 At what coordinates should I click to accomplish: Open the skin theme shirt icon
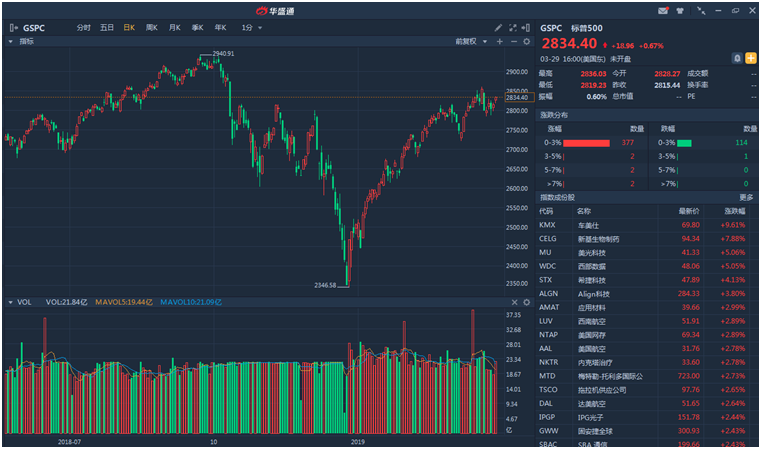click(680, 11)
